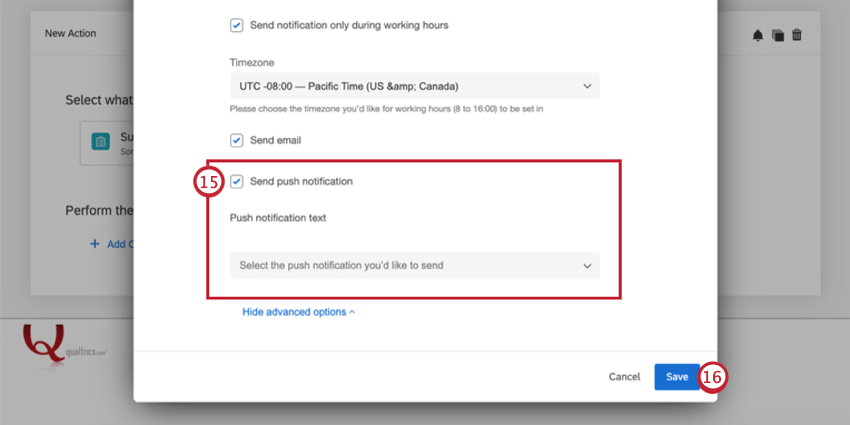Click step marker 15 circle
The width and height of the screenshot is (850, 425).
point(208,182)
